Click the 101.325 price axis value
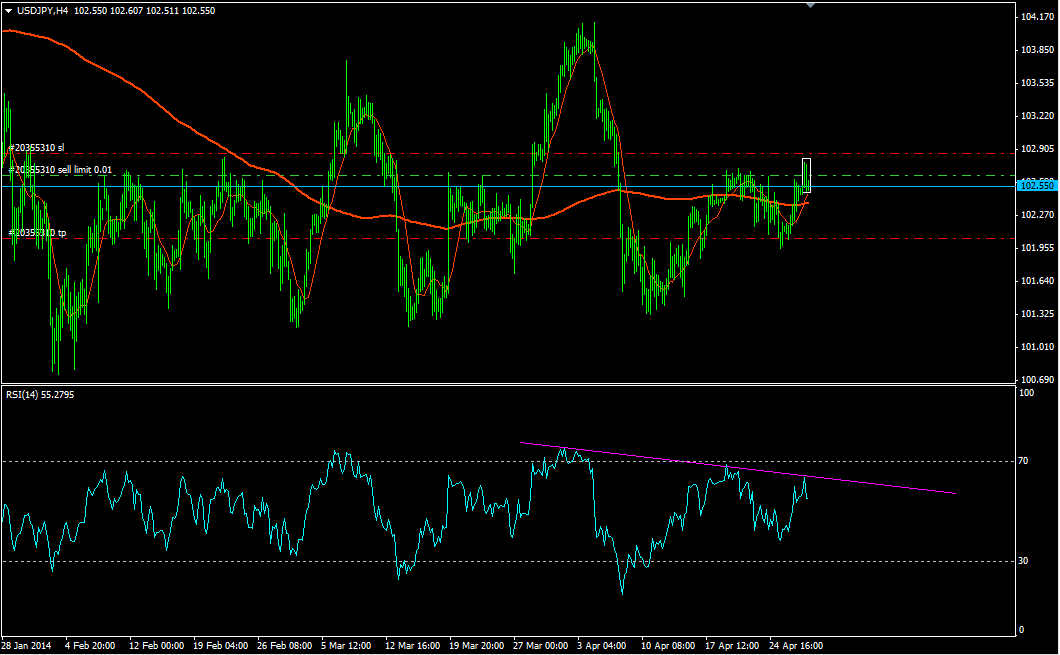This screenshot has height=655, width=1060. click(x=1038, y=314)
